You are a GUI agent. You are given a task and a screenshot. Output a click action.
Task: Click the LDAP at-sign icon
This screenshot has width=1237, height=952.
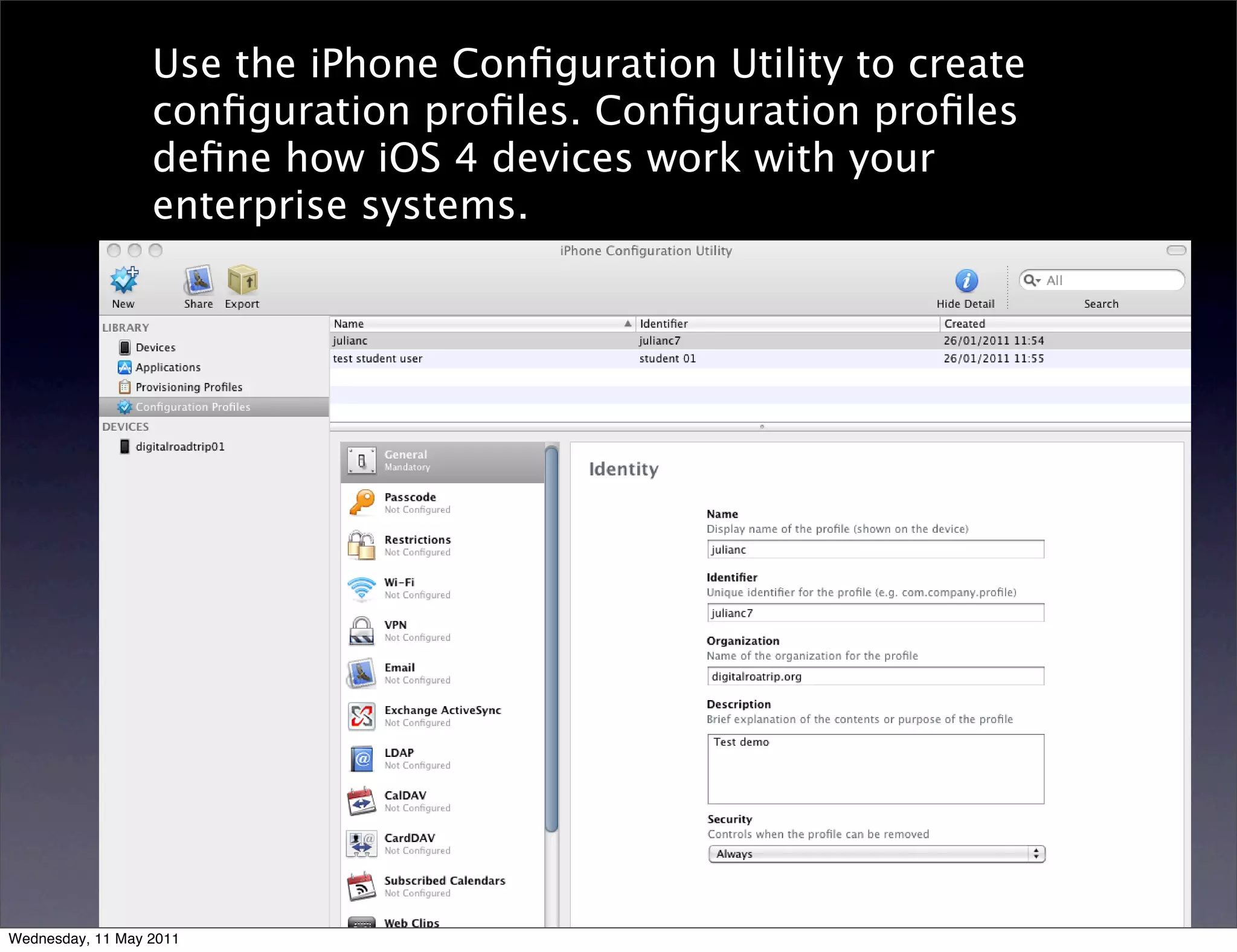[361, 759]
